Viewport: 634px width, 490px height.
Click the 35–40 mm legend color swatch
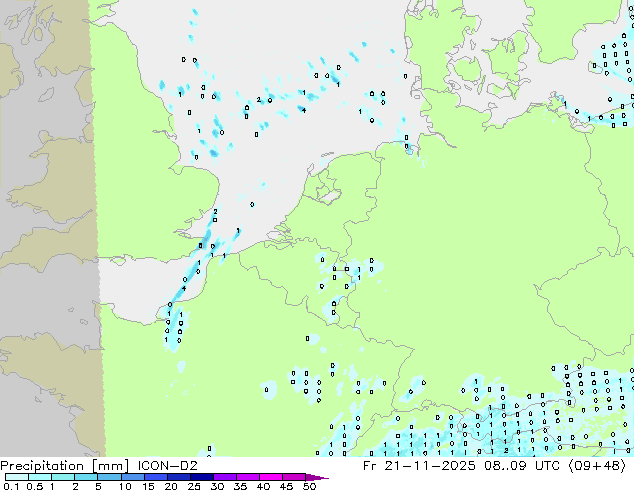tap(247, 477)
